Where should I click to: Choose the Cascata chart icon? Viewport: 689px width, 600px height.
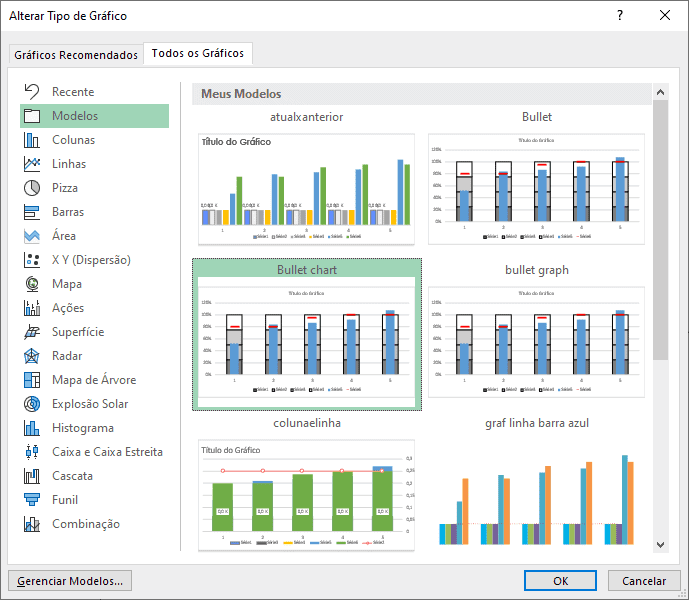pos(32,476)
